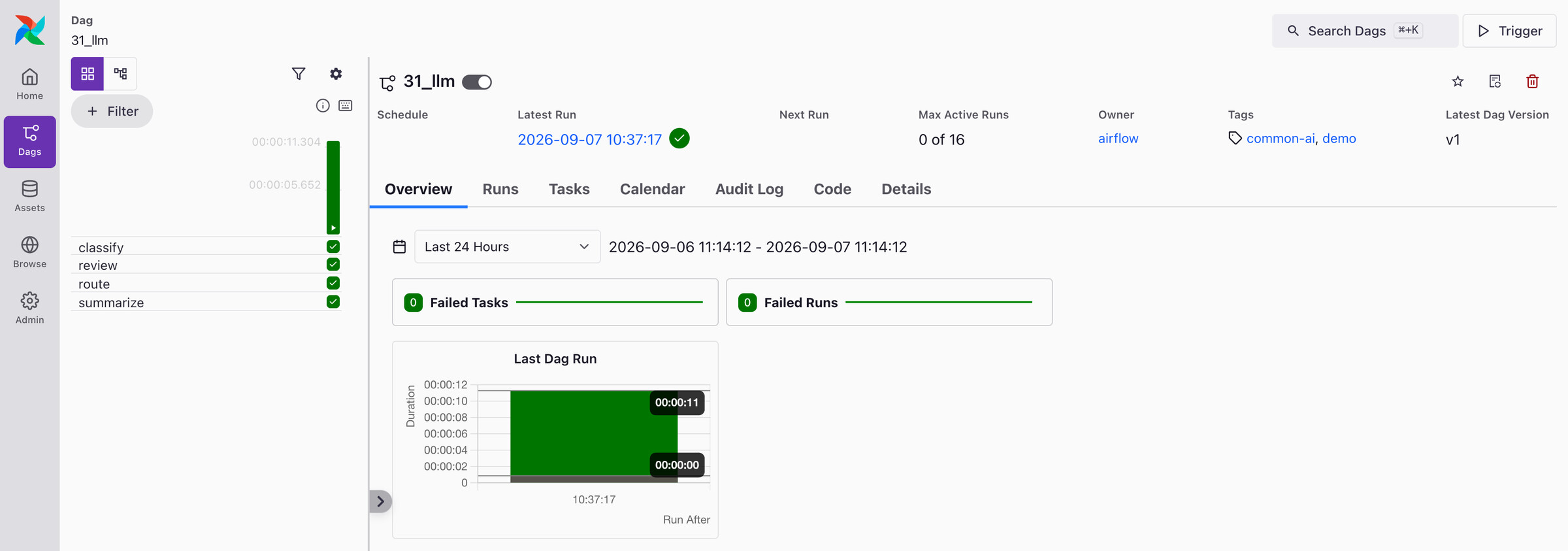This screenshot has height=551, width=1568.
Task: Open the Home page in the sidebar
Action: (29, 85)
